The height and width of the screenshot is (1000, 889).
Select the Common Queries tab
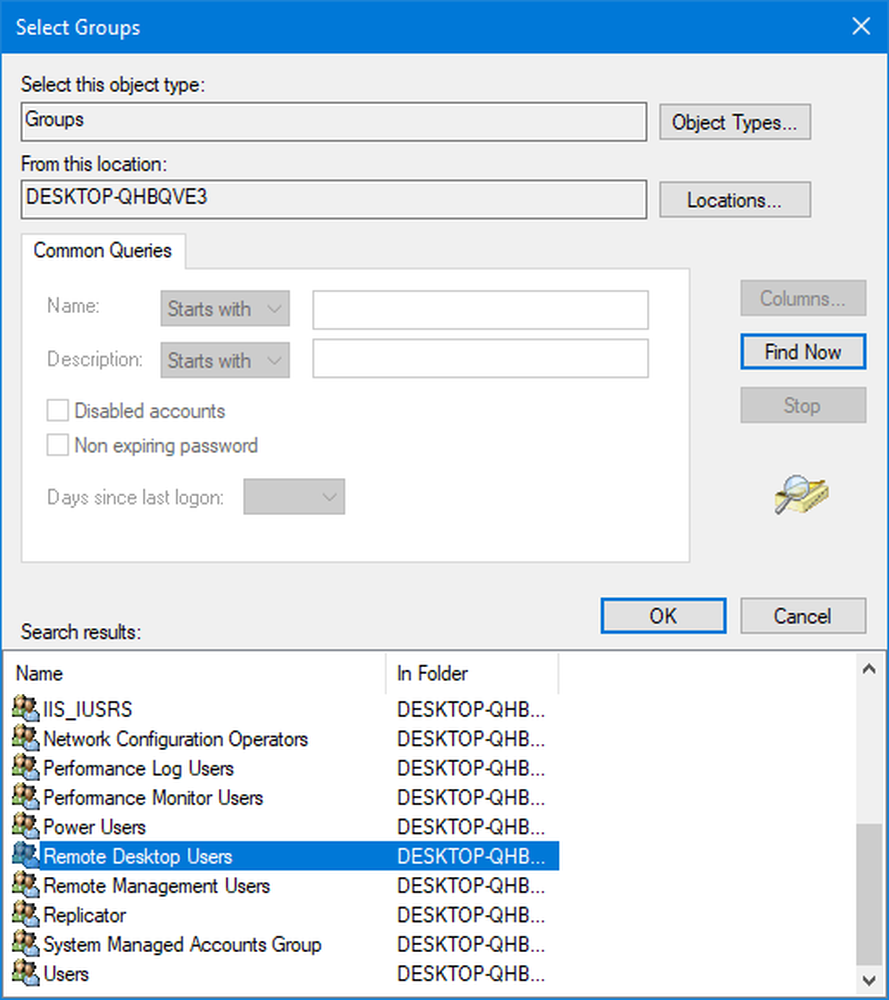[103, 251]
